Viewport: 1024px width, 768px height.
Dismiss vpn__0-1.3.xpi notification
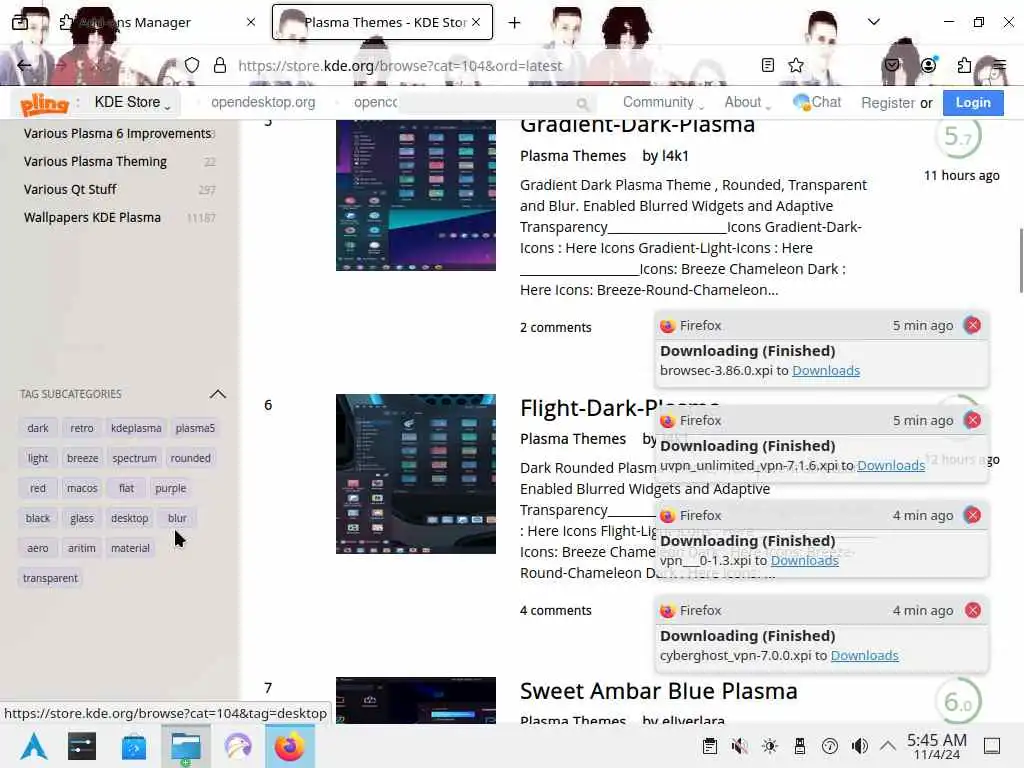(x=973, y=515)
